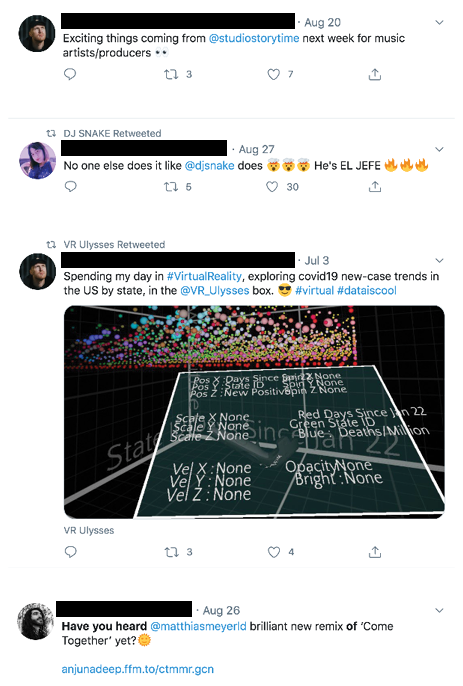Image resolution: width=463 pixels, height=686 pixels.
Task: Open the Aug 27 tweet options chevron
Action: [439, 149]
